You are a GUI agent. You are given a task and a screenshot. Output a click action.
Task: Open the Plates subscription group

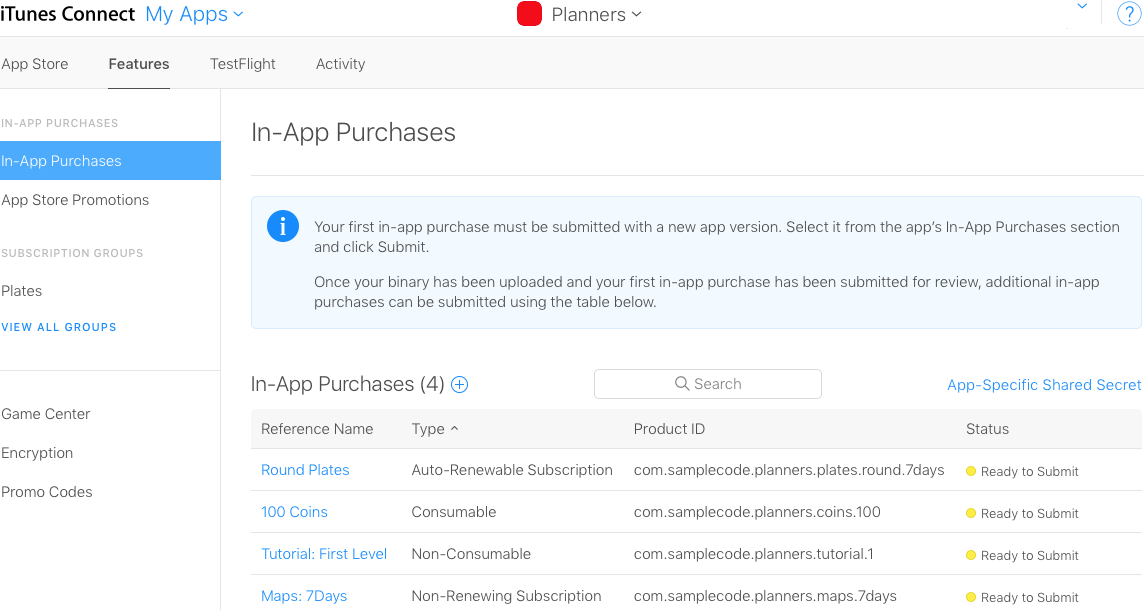(22, 290)
